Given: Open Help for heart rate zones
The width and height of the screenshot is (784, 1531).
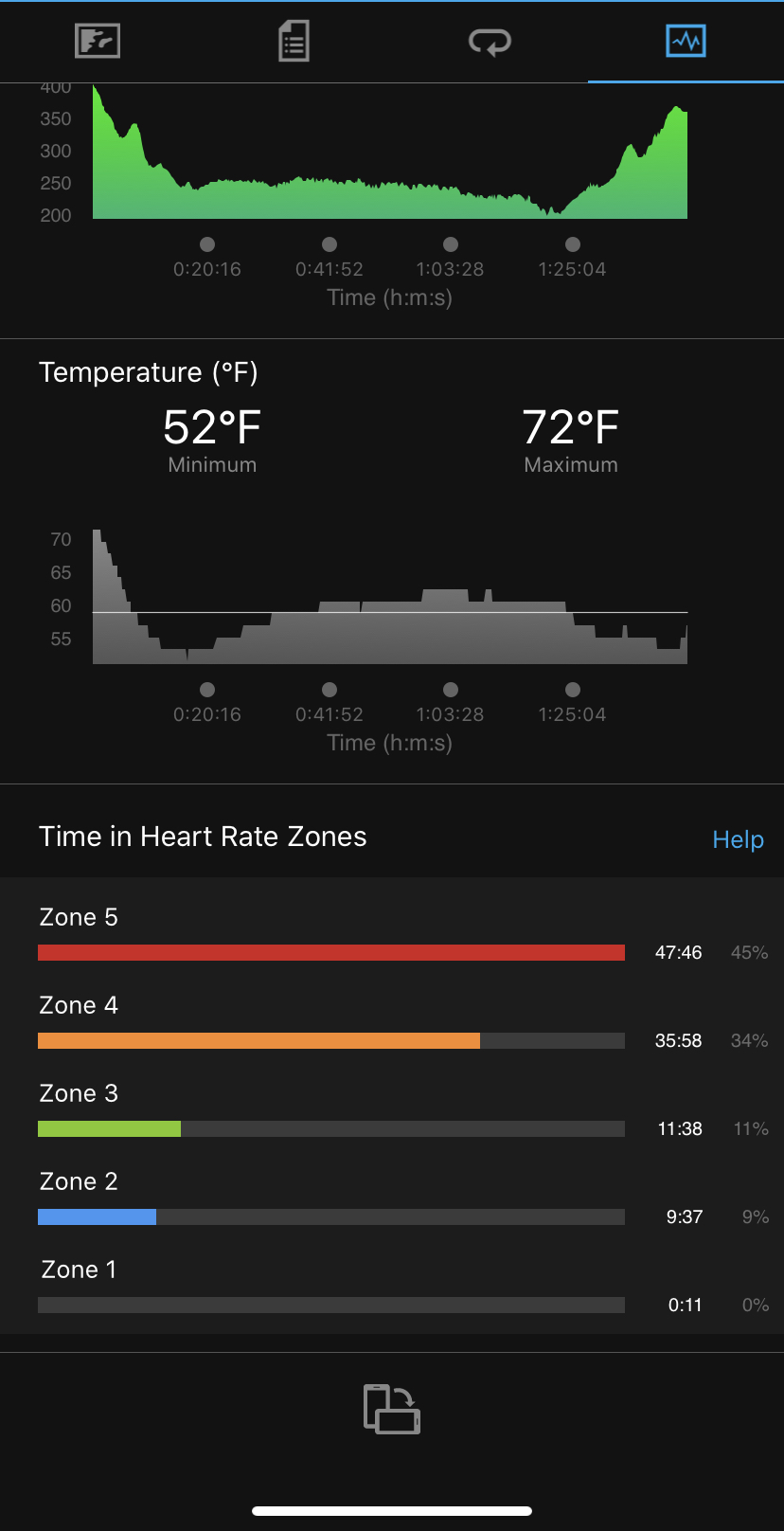Looking at the screenshot, I should [x=738, y=839].
